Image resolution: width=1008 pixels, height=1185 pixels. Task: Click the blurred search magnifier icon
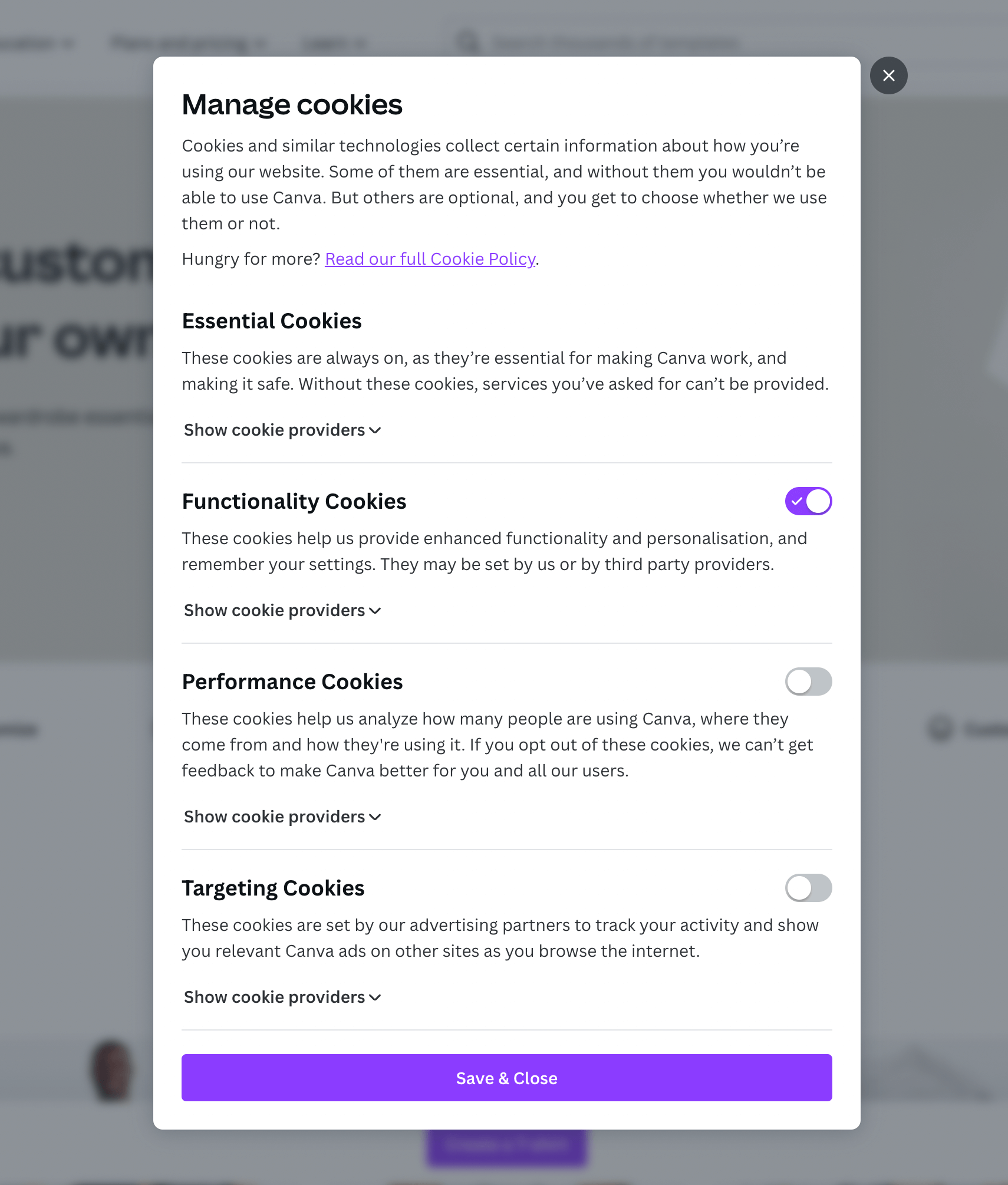click(468, 43)
